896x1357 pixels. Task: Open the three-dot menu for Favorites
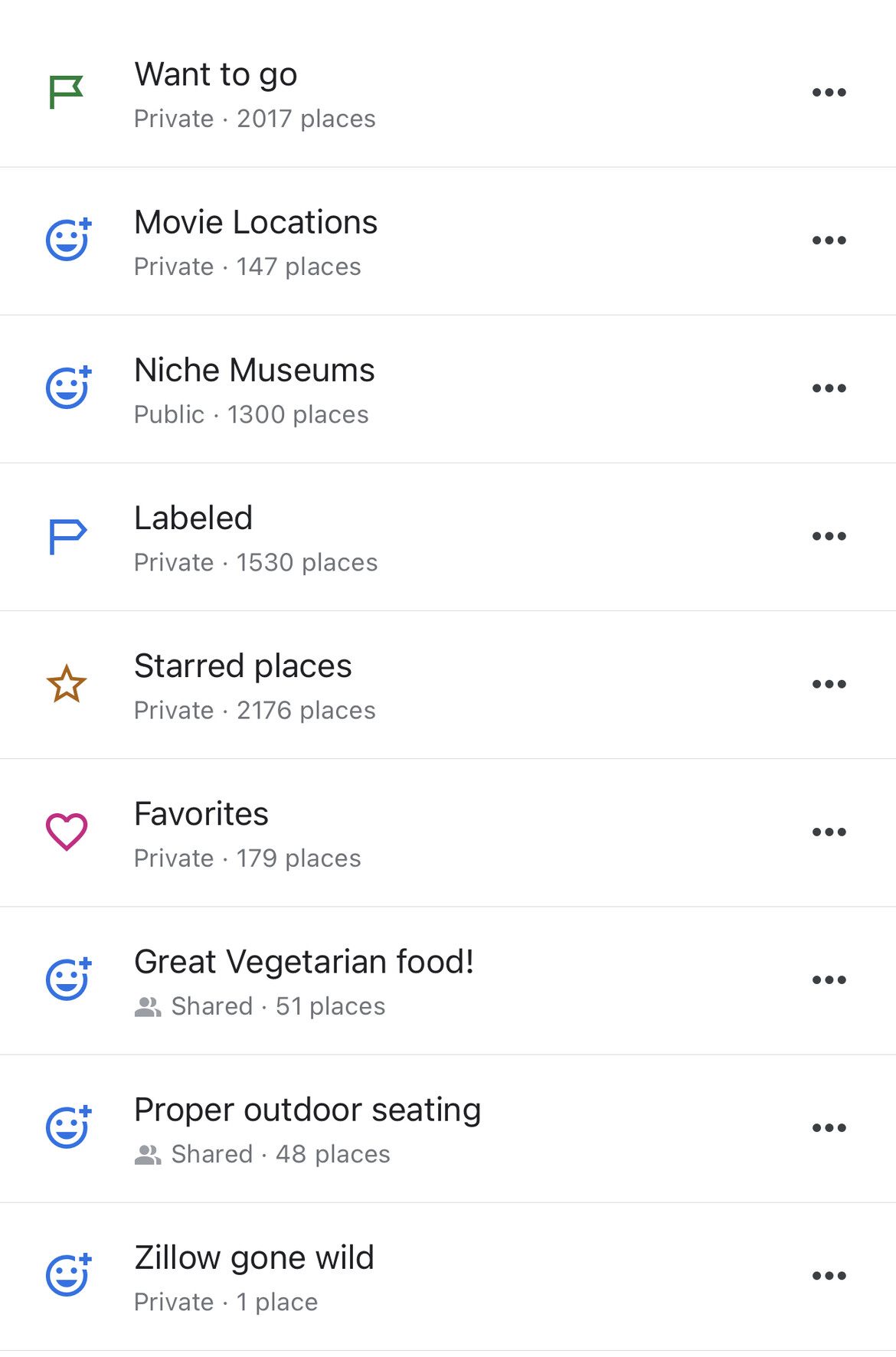coord(829,832)
